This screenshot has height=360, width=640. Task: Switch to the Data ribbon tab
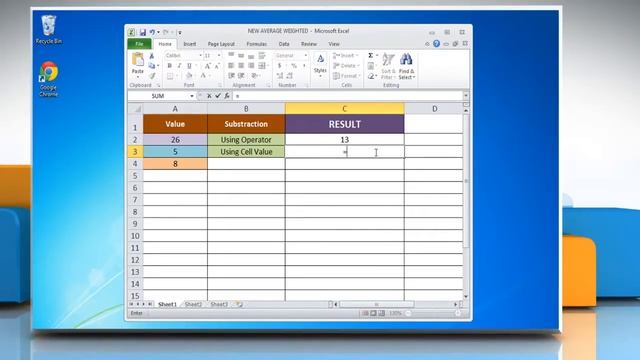point(284,44)
